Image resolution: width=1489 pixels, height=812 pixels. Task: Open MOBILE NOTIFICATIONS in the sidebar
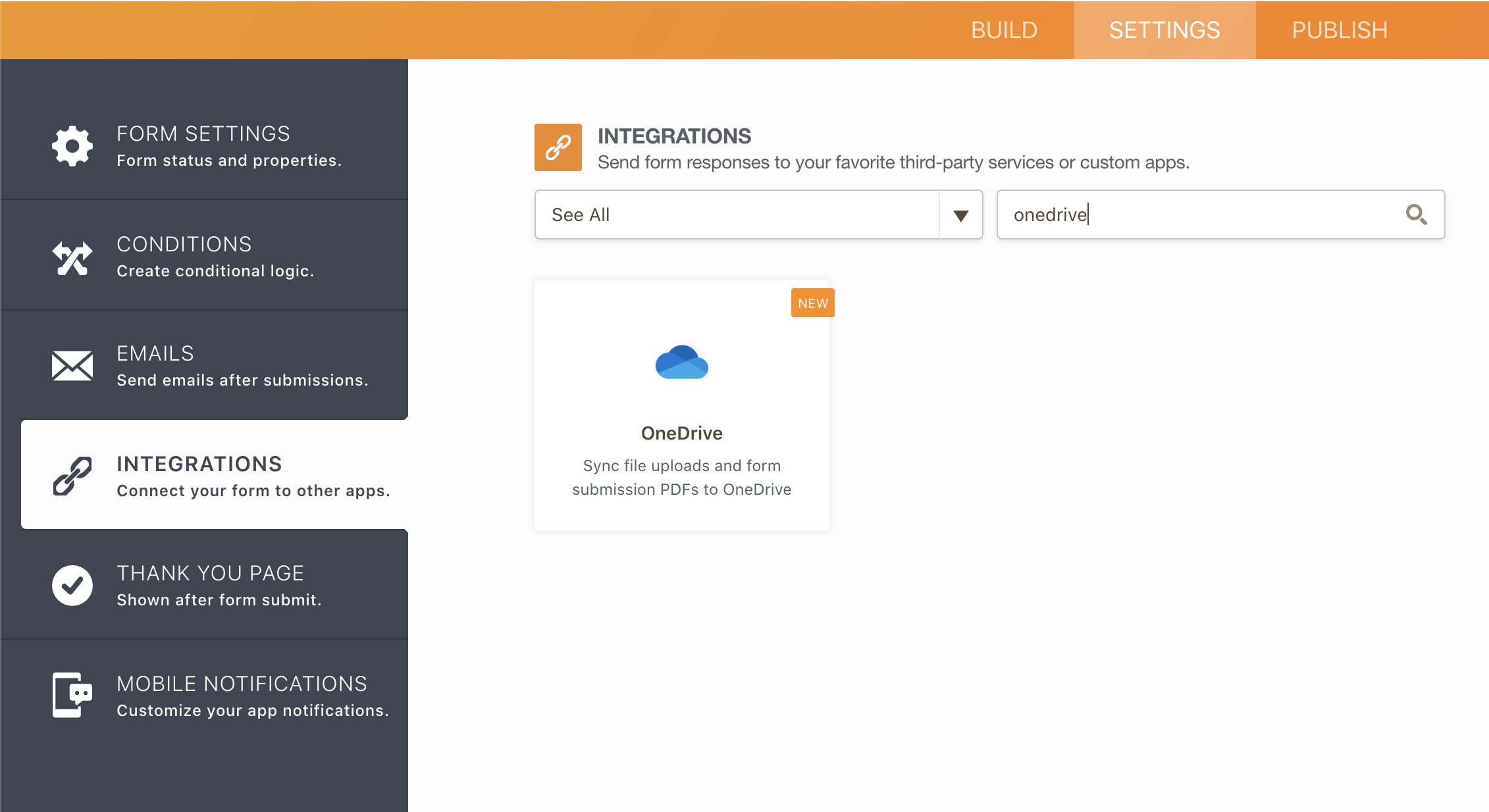(205, 695)
